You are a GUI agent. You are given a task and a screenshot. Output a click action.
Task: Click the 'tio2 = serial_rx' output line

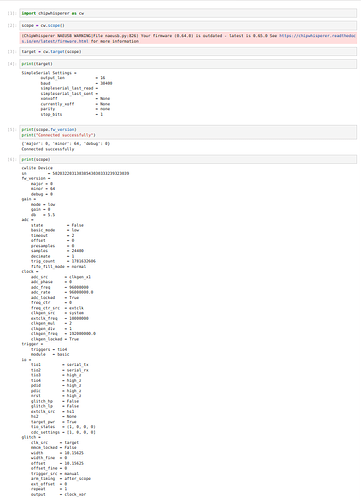click(x=60, y=370)
